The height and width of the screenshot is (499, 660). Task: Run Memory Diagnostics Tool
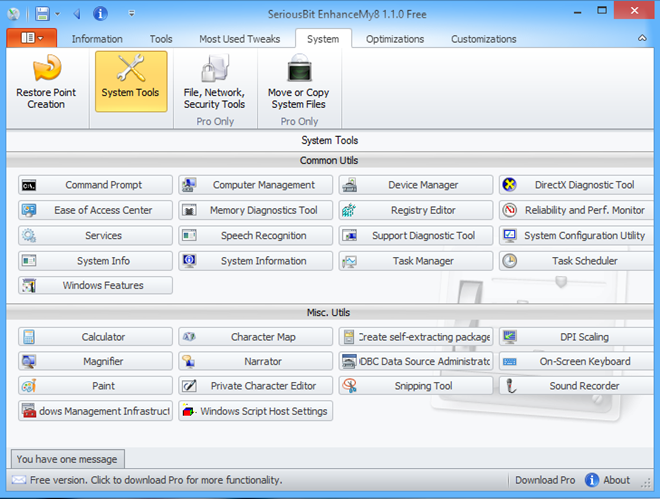(x=255, y=210)
